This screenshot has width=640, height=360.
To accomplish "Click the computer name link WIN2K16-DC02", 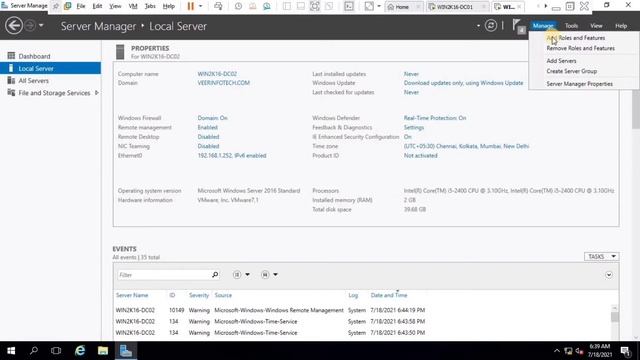I will point(217,74).
